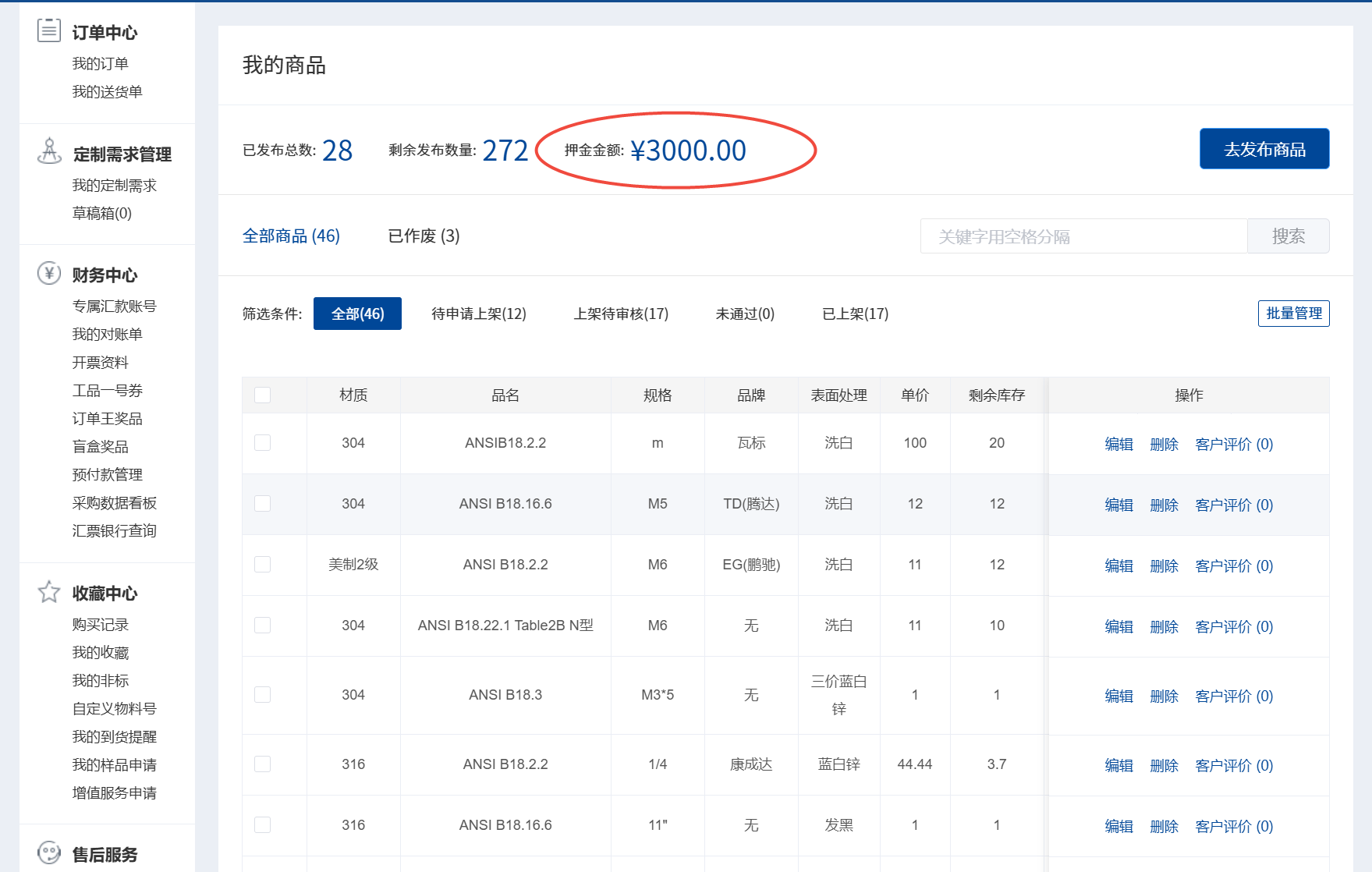The height and width of the screenshot is (872, 1372).
Task: Filter products by 已上架(17)
Action: click(x=855, y=314)
